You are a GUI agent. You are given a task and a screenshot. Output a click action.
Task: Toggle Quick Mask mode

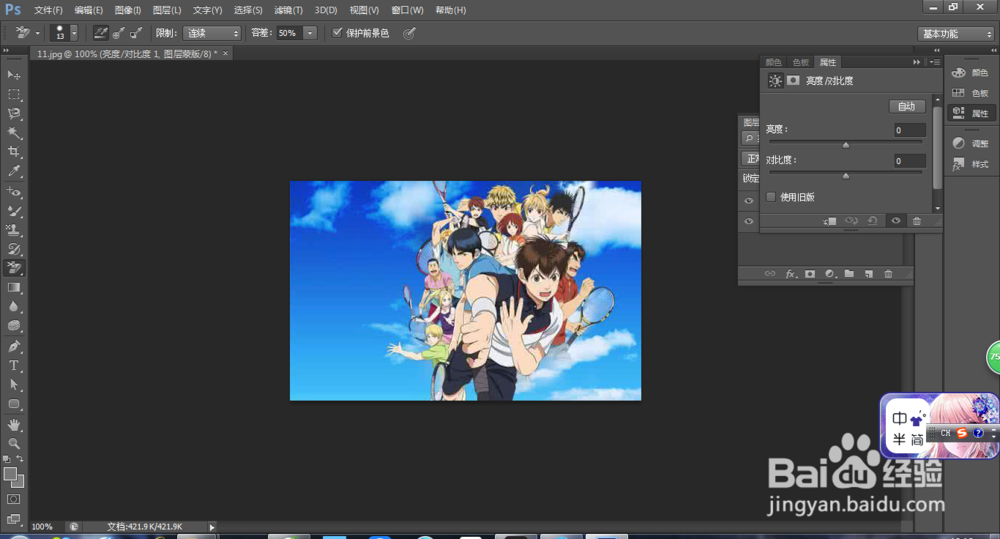coord(13,499)
